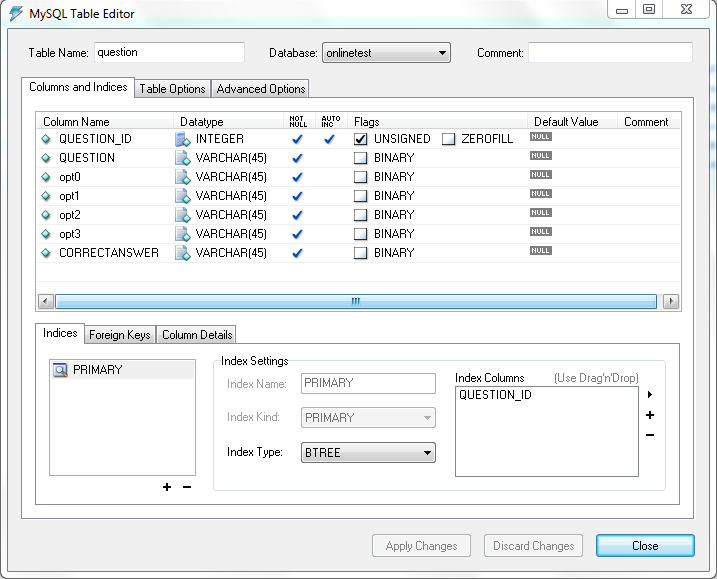Click the Close button
717x579 pixels.
[x=645, y=546]
